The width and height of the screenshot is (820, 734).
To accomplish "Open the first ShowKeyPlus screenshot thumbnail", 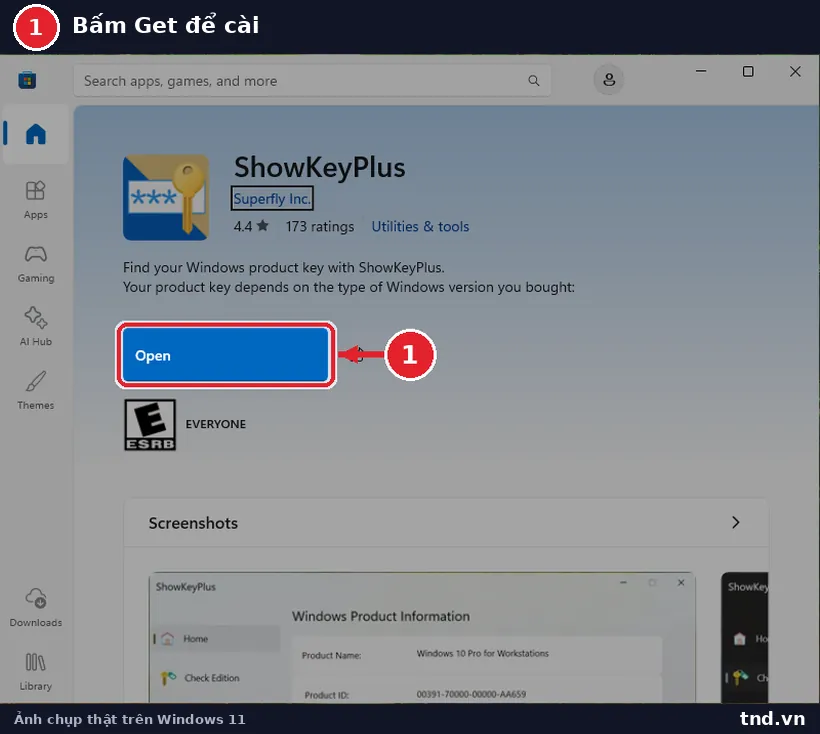I will tap(422, 637).
